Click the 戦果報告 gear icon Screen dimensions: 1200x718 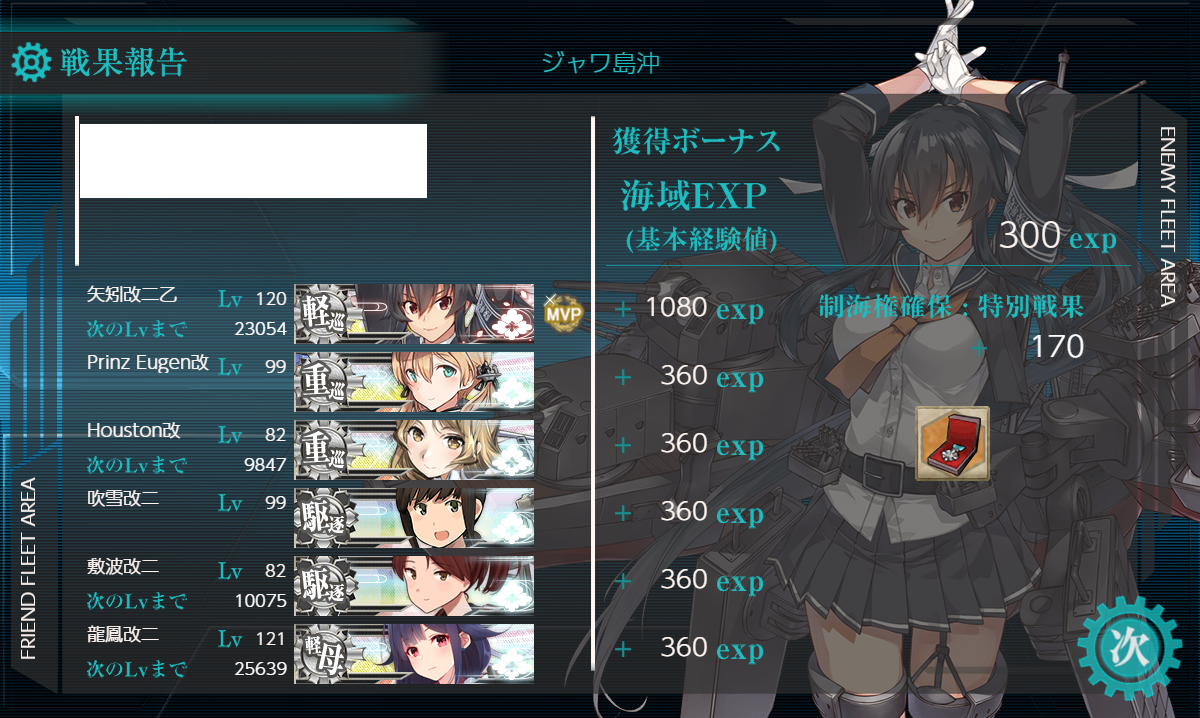[x=31, y=62]
